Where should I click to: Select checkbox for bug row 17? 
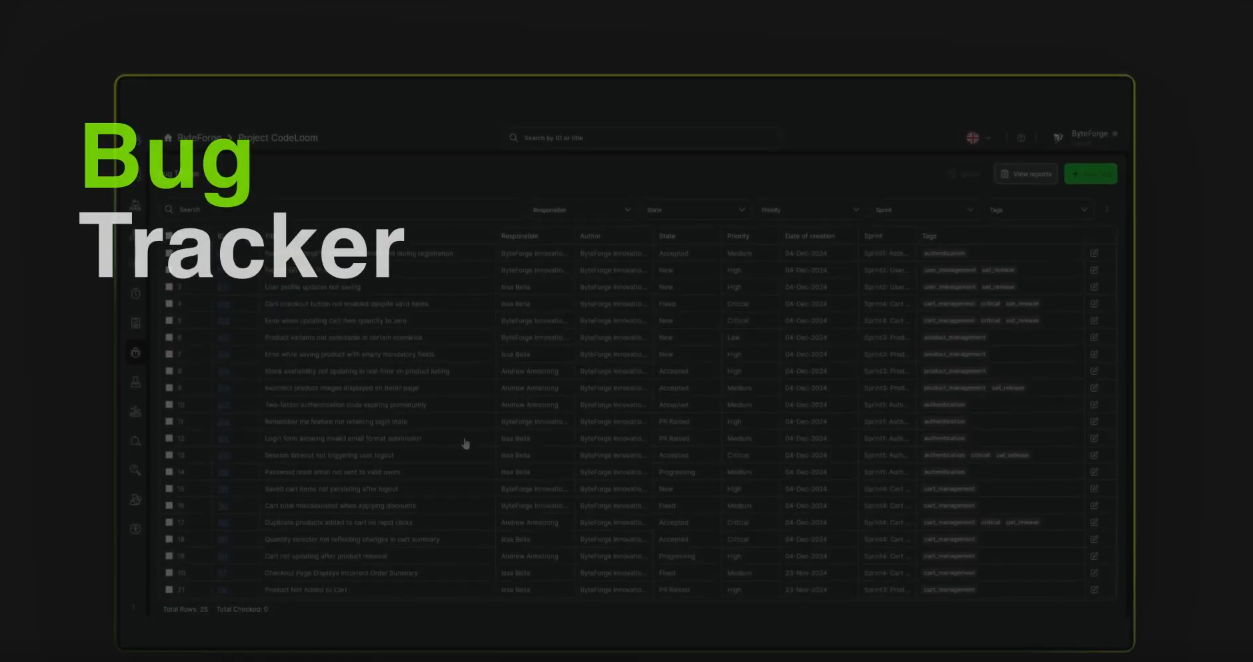pos(169,523)
